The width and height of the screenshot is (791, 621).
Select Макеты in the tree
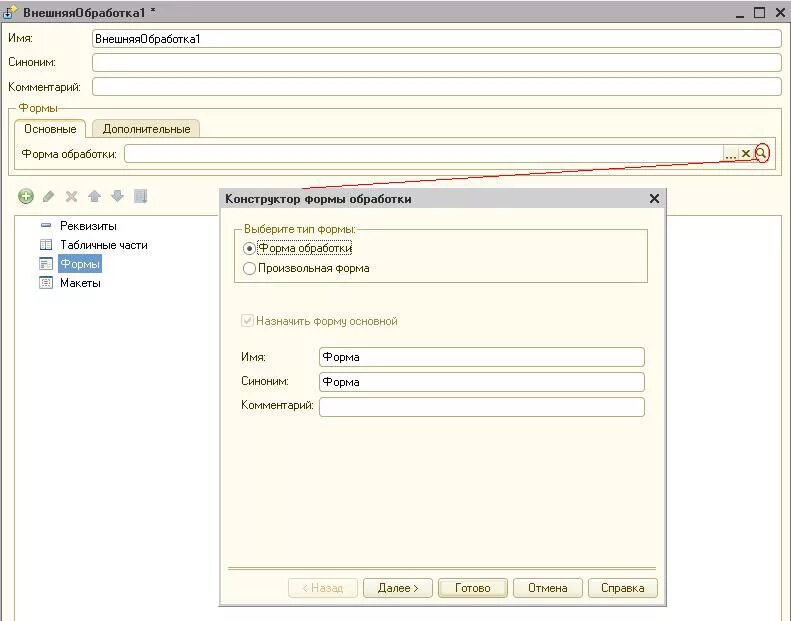pyautogui.click(x=80, y=283)
